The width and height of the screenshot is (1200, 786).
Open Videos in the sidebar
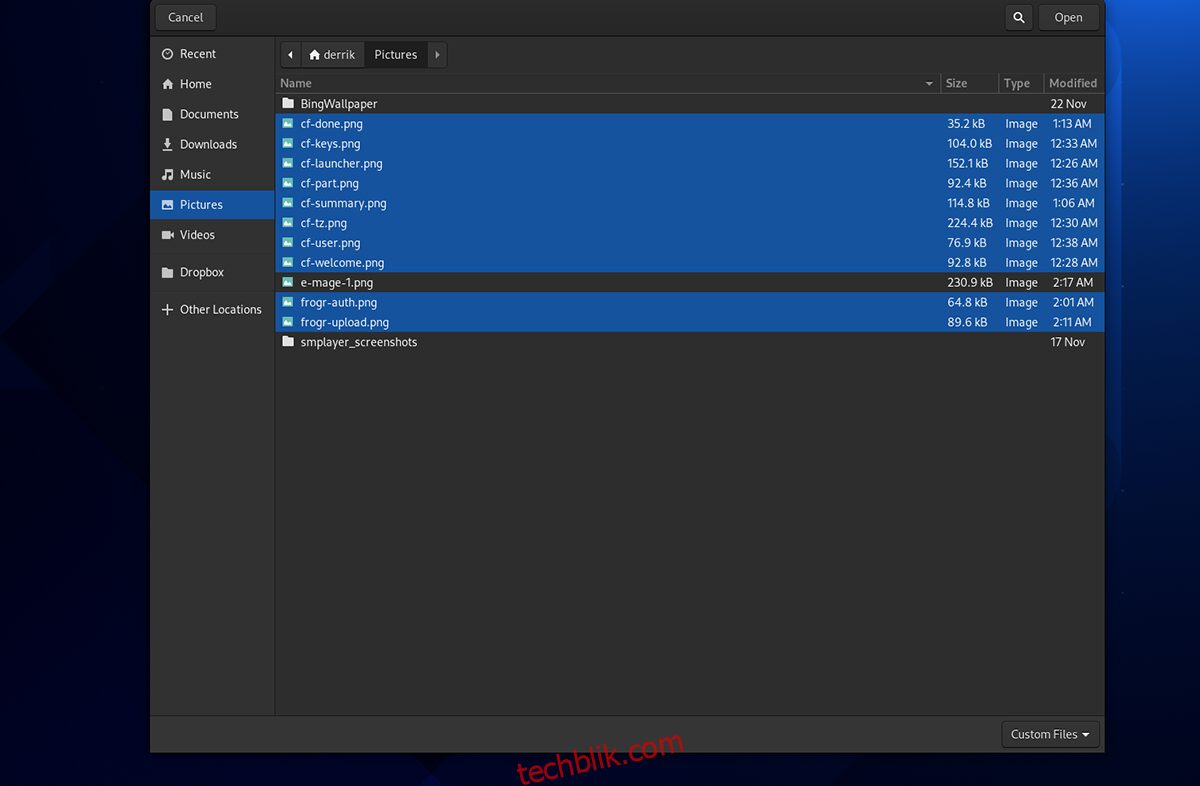click(x=212, y=234)
